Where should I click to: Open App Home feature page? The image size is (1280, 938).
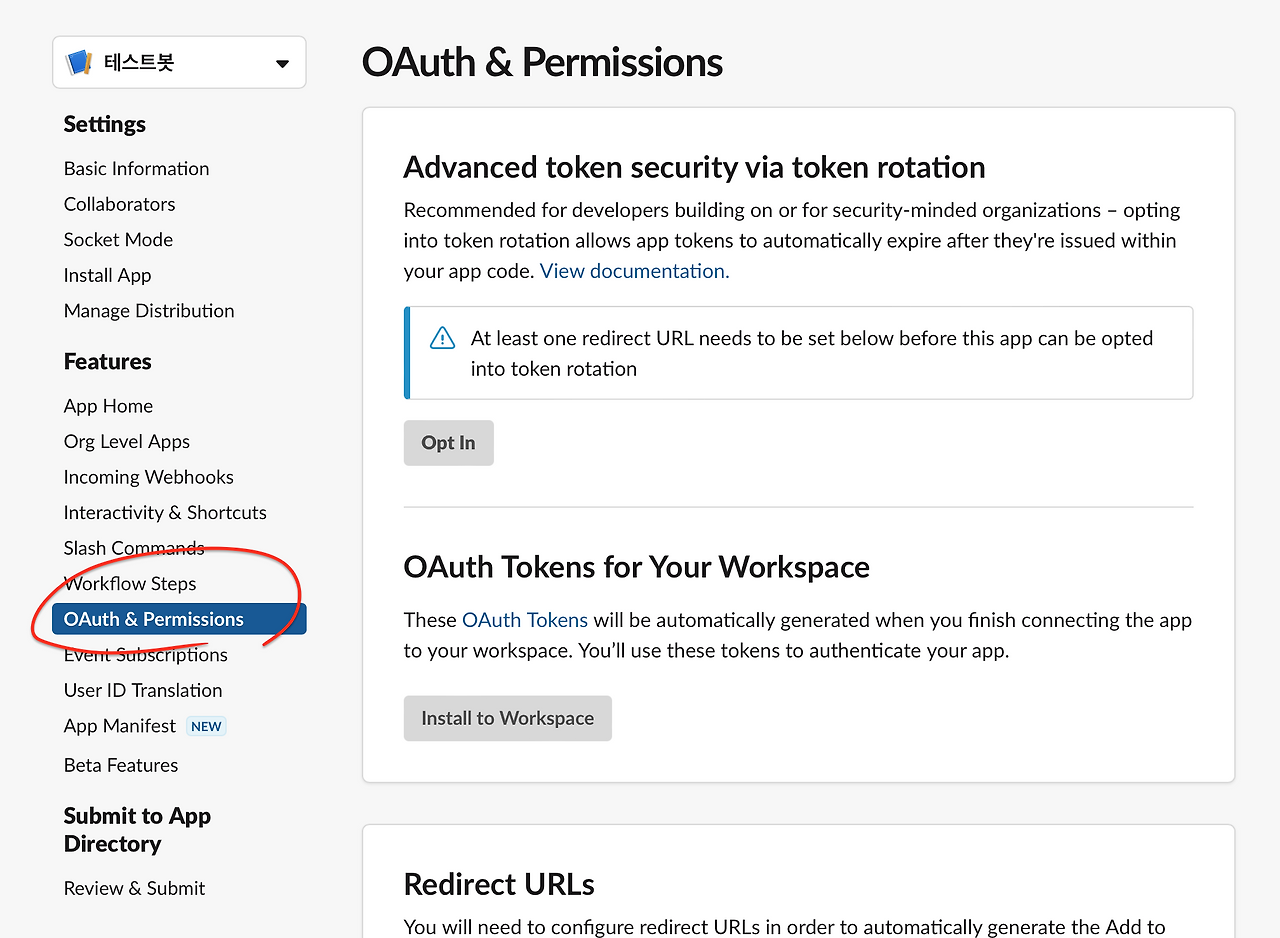[108, 406]
